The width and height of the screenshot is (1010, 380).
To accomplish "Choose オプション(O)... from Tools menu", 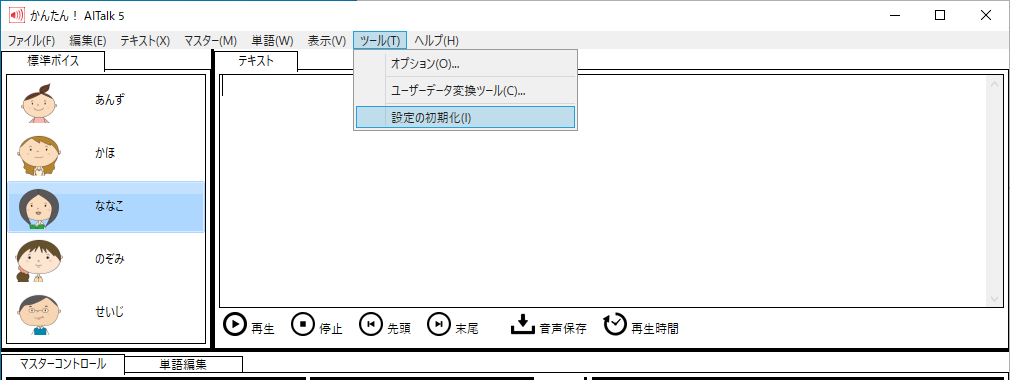I will pyautogui.click(x=465, y=64).
